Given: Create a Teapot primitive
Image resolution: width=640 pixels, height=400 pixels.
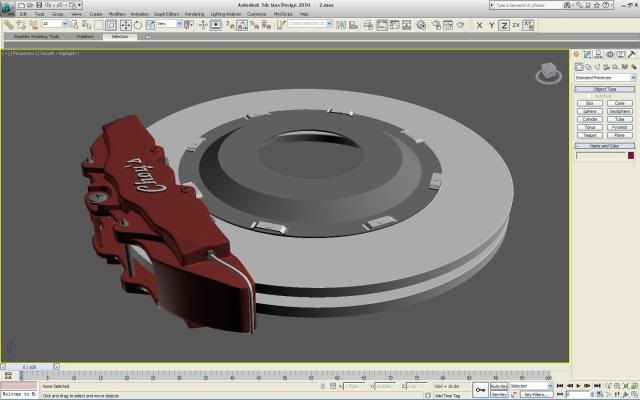Looking at the screenshot, I should point(590,135).
